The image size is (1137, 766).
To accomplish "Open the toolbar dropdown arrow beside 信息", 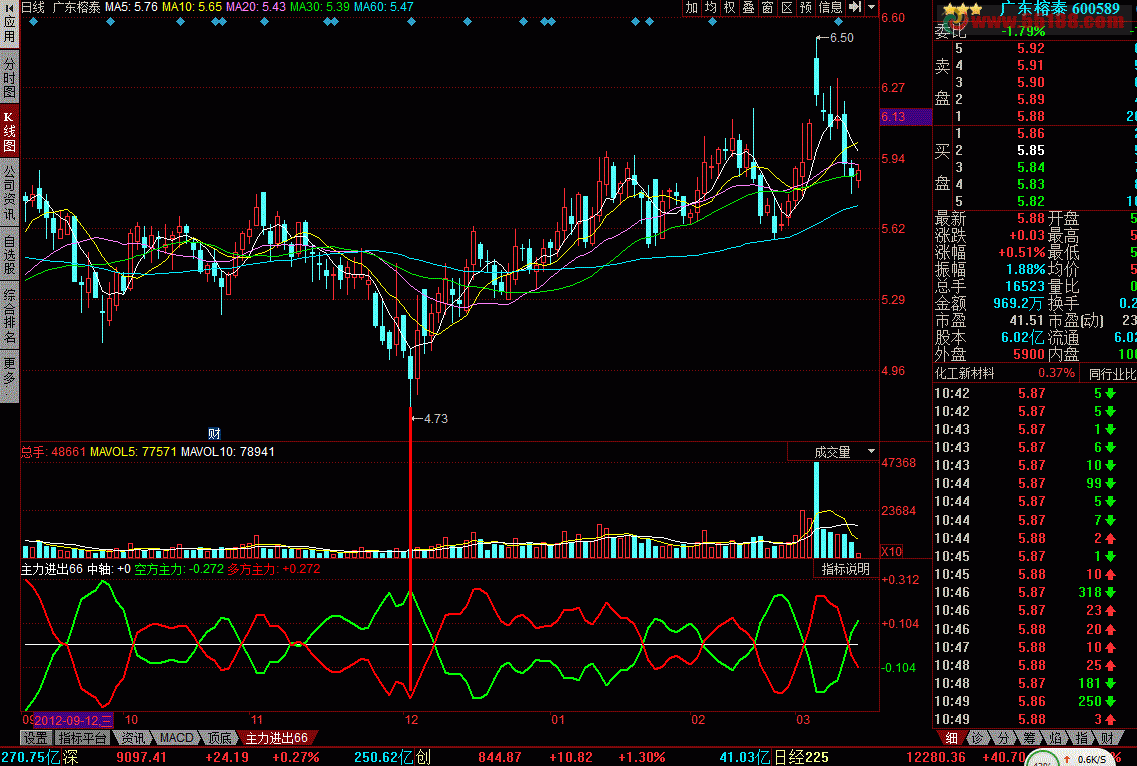I will [872, 7].
